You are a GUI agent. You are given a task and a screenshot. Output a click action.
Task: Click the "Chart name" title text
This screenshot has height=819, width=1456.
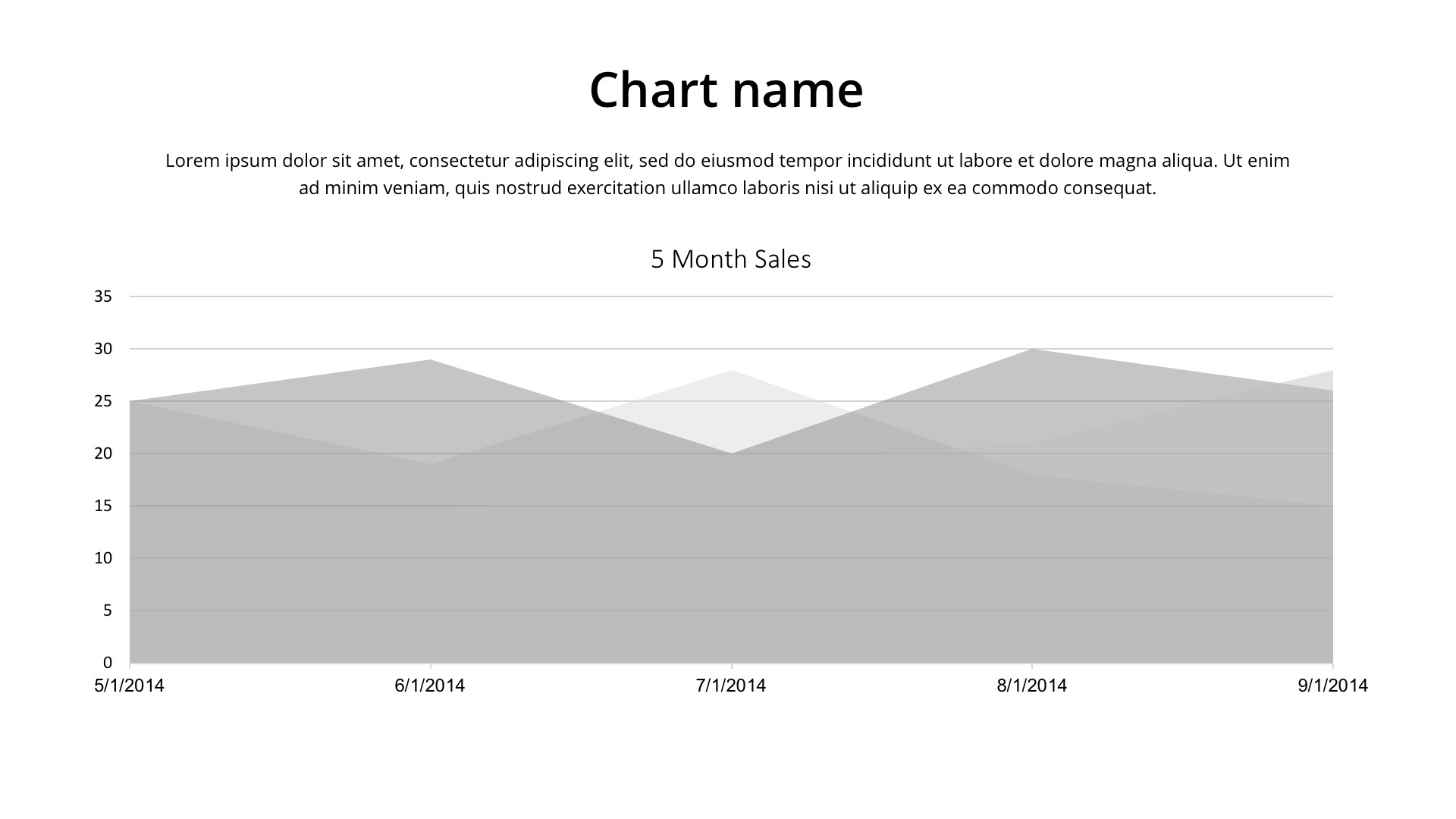point(726,90)
